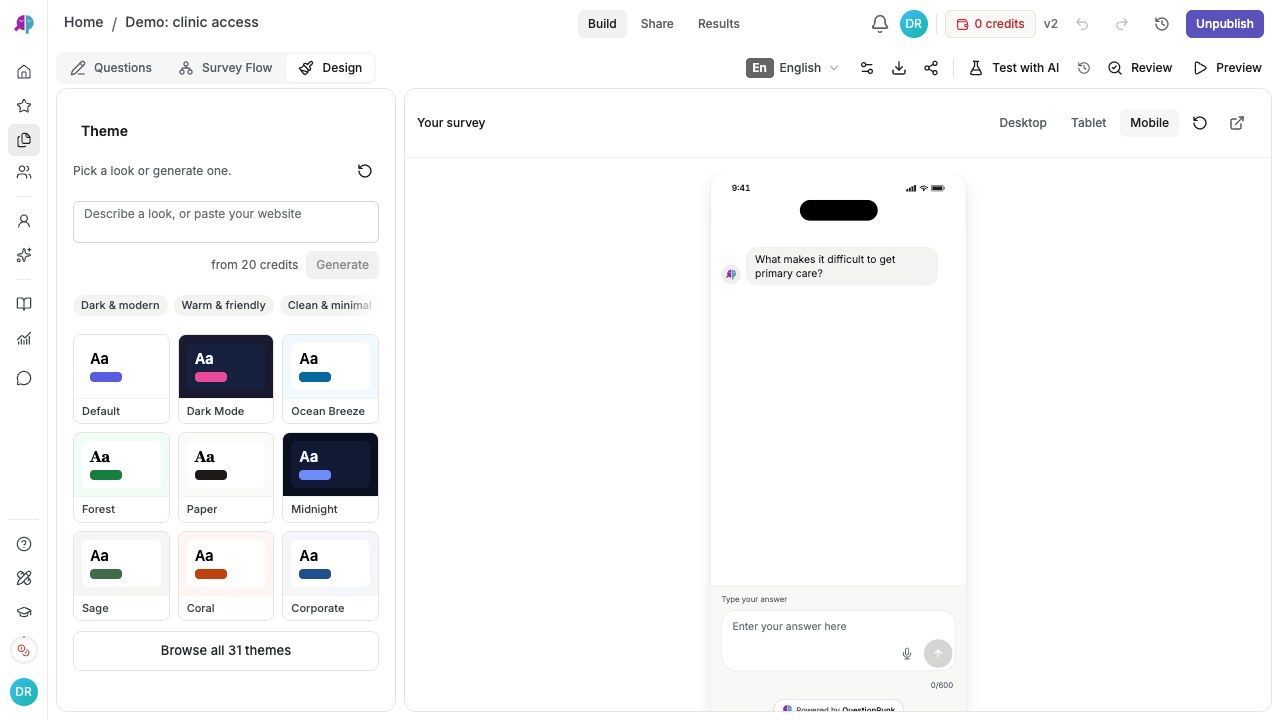Click the share nodes icon in toolbar

click(931, 68)
